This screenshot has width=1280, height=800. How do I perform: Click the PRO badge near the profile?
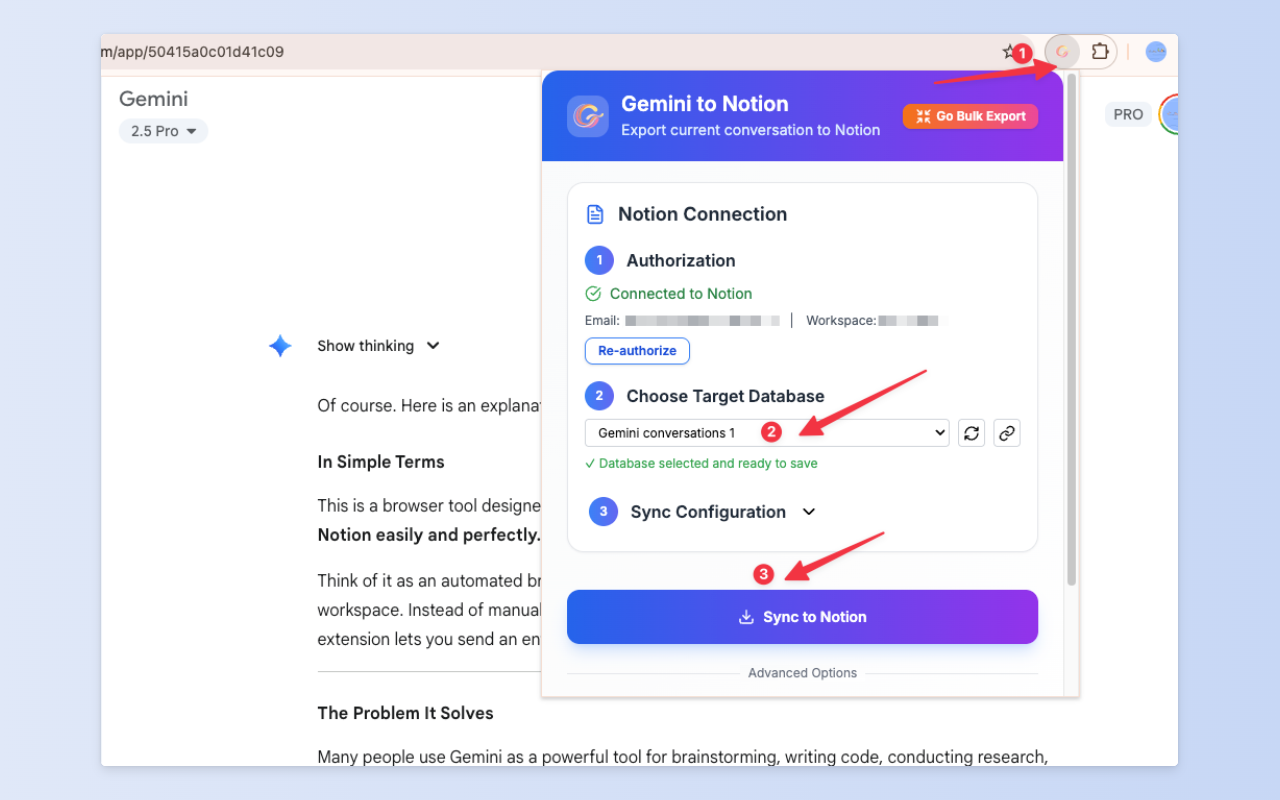click(1128, 114)
